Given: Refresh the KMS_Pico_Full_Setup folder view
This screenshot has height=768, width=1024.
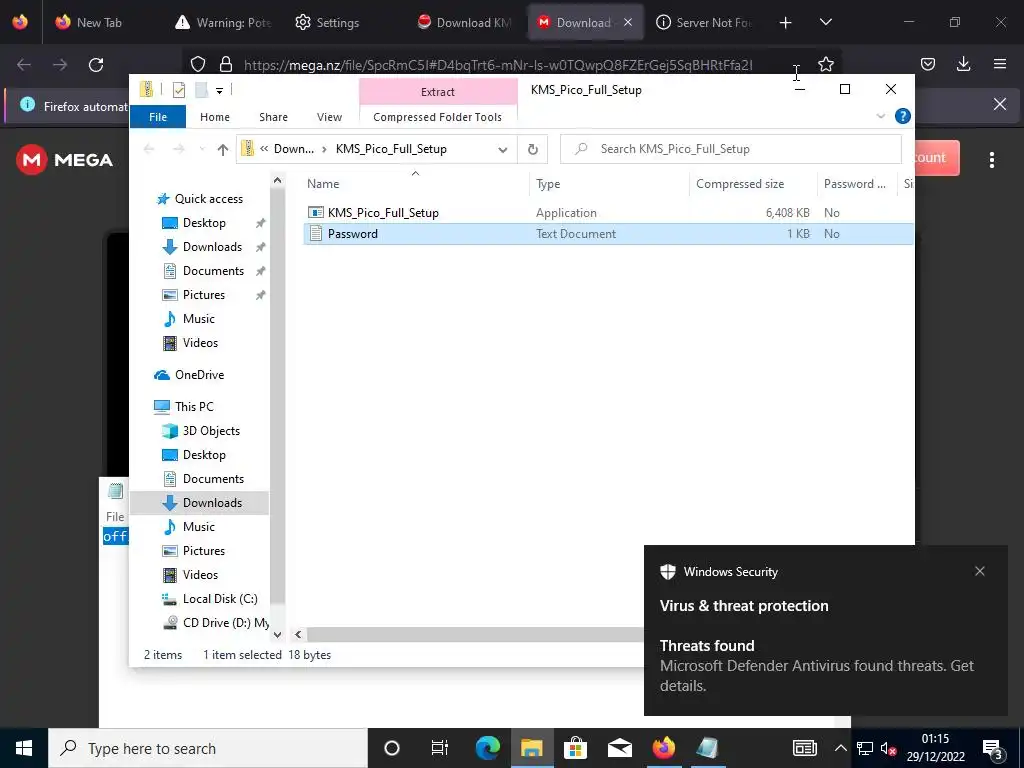Looking at the screenshot, I should 533,150.
